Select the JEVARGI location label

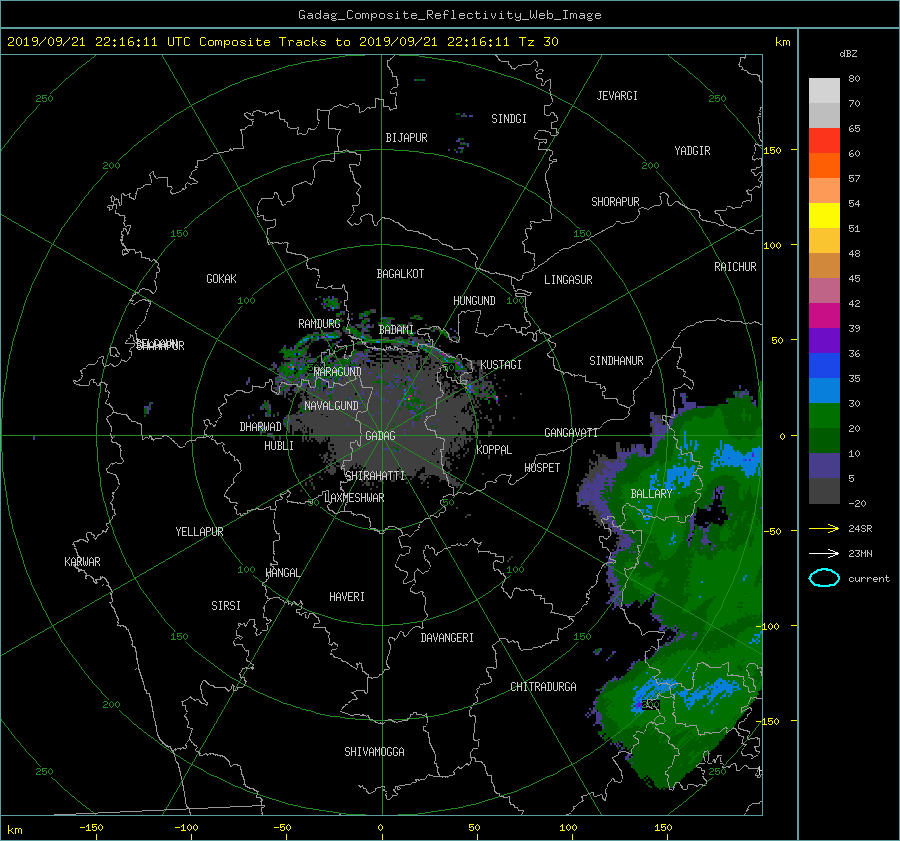(617, 96)
